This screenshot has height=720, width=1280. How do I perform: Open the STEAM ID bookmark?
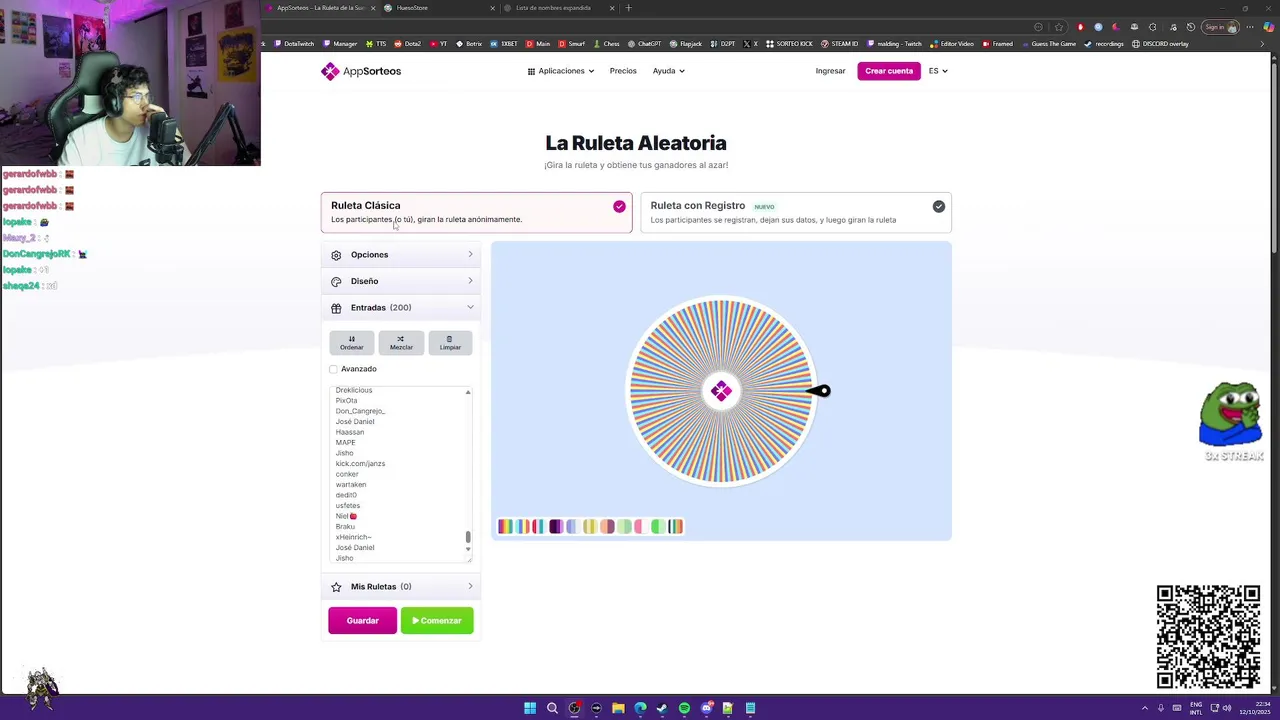(840, 44)
